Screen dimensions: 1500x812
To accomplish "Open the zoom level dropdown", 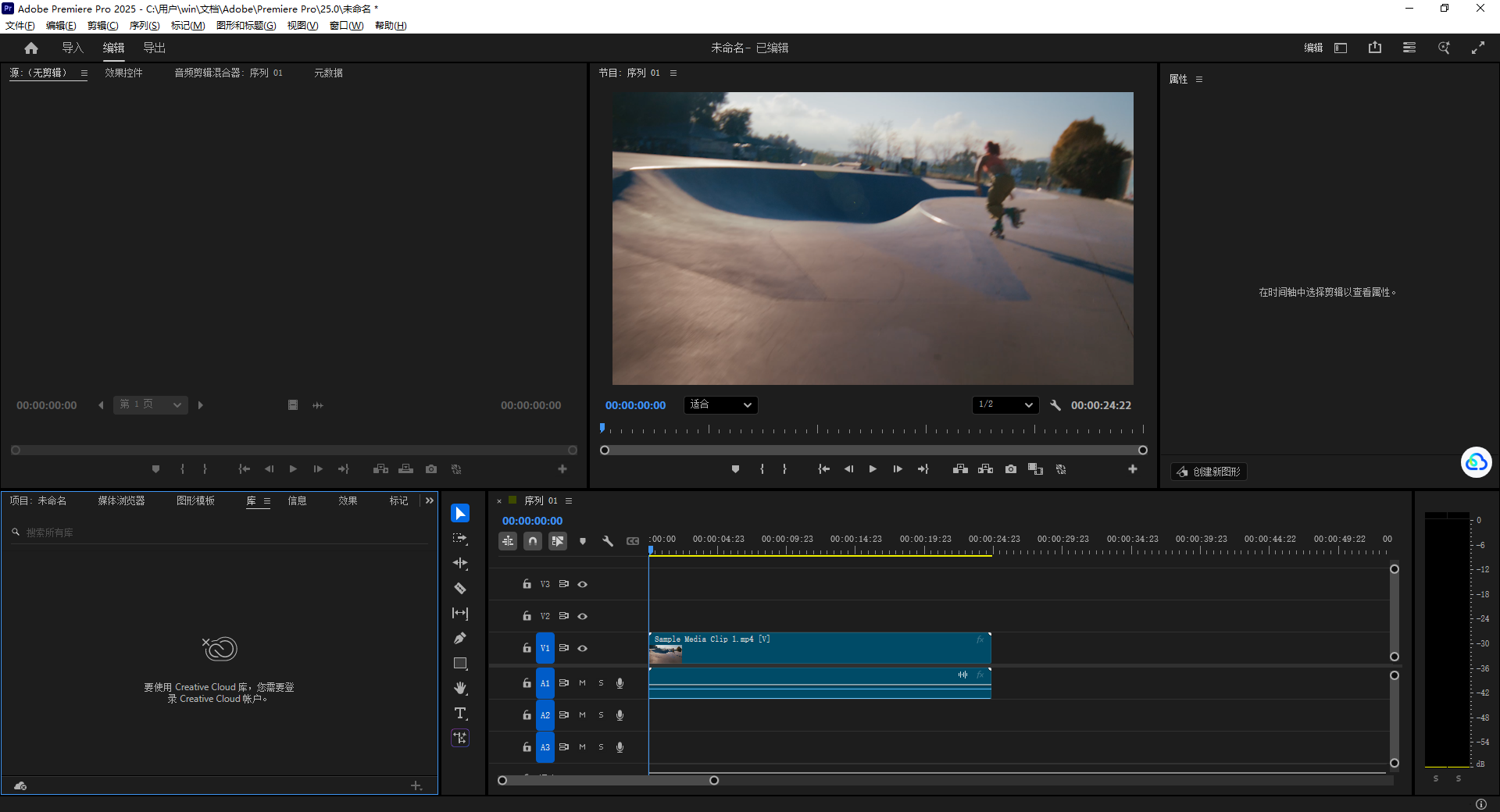I will (720, 404).
